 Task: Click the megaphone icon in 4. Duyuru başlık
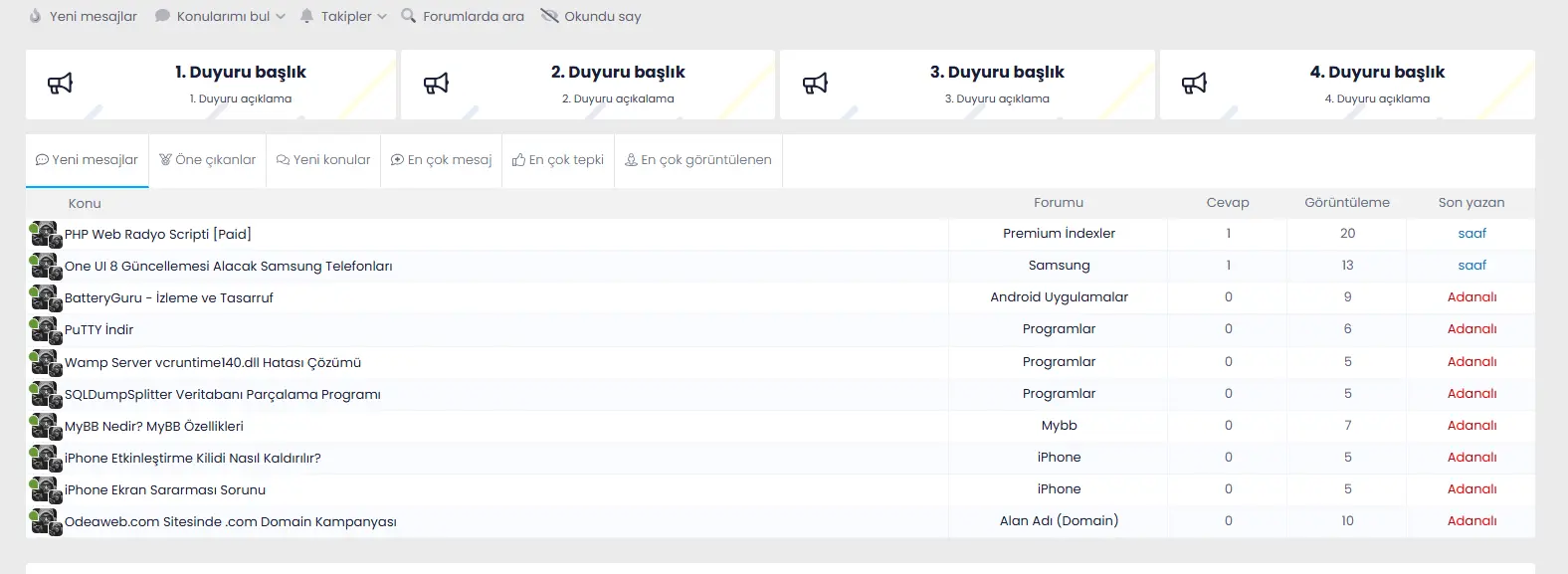[x=1194, y=84]
